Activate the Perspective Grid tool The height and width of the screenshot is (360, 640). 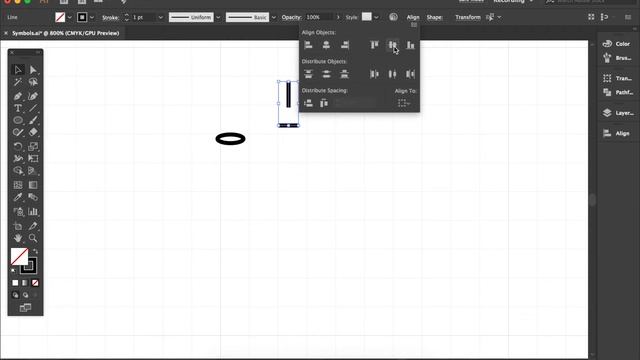click(33, 171)
